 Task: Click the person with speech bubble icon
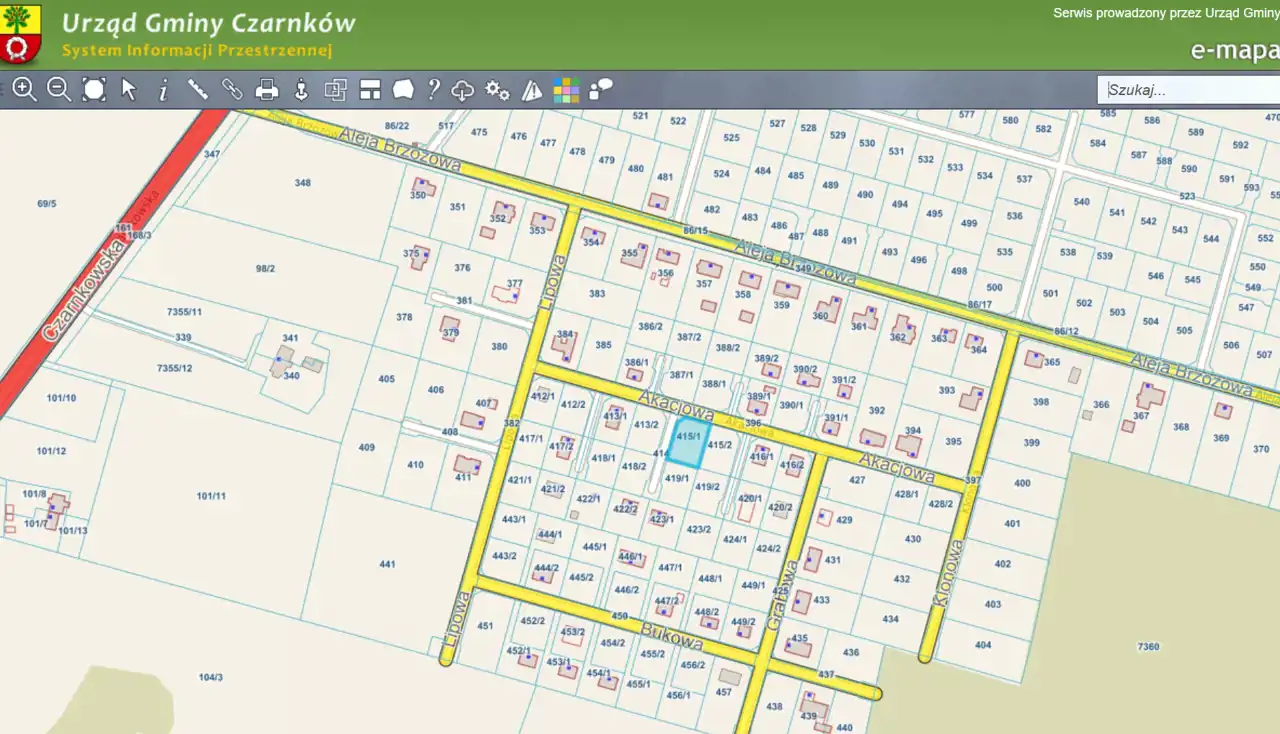601,90
